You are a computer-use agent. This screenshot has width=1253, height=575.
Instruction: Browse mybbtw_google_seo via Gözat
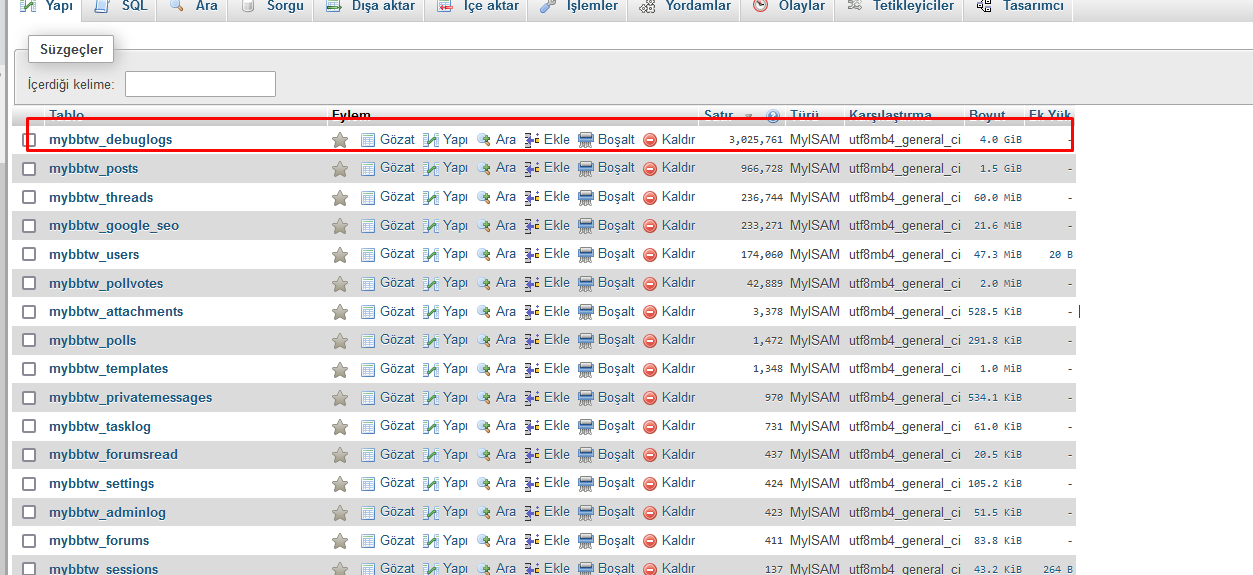(387, 225)
